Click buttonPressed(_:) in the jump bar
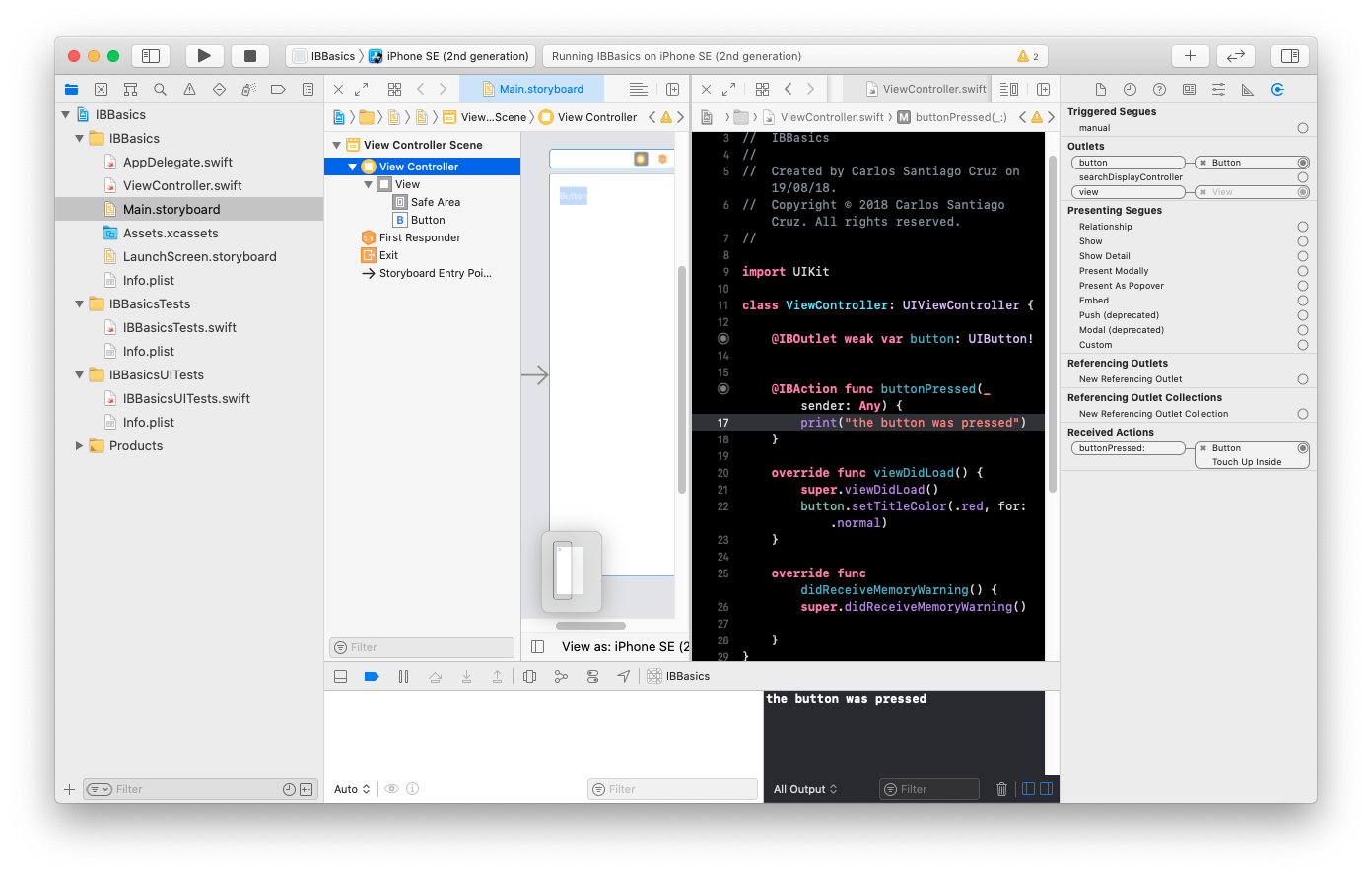 click(x=952, y=117)
